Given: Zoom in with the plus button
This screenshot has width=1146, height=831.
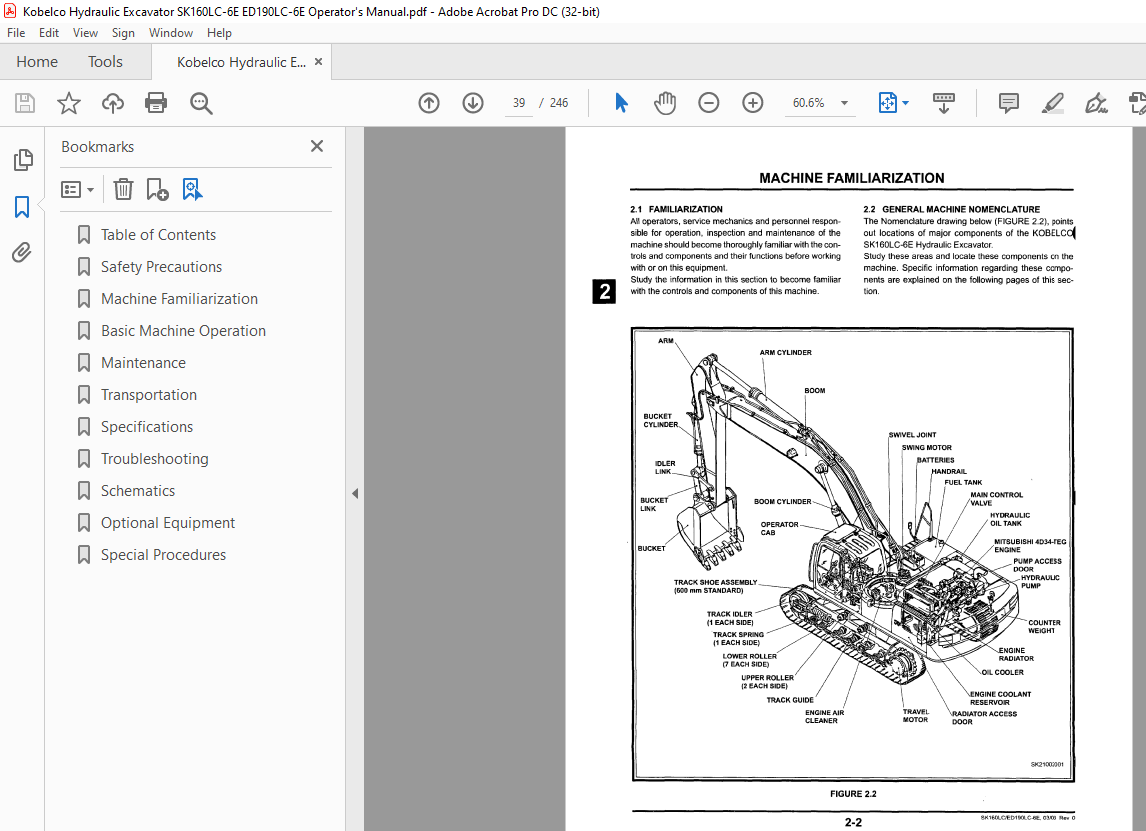Looking at the screenshot, I should tap(753, 103).
